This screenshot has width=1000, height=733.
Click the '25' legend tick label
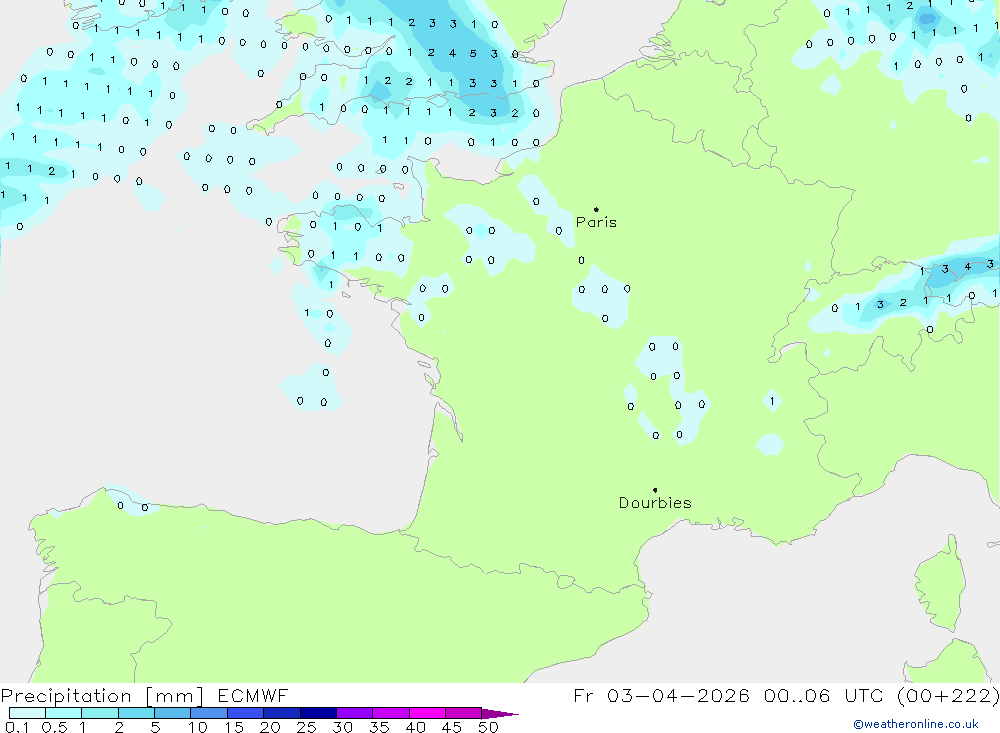[x=306, y=727]
